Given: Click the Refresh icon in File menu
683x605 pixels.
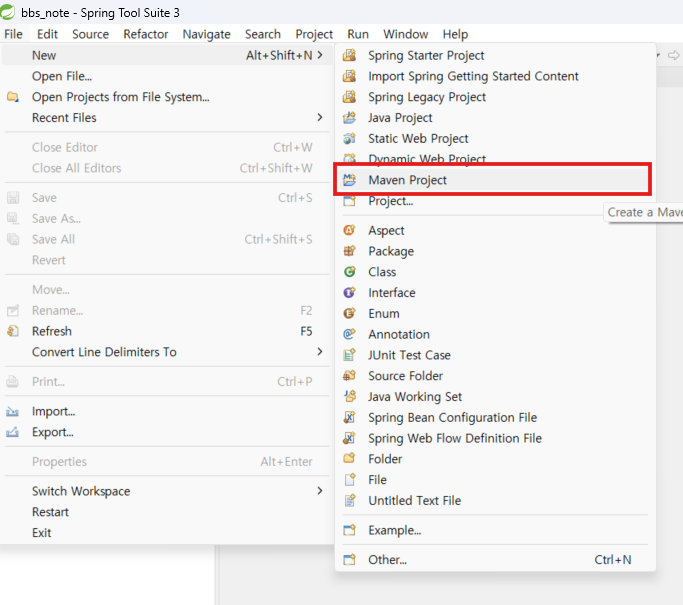Looking at the screenshot, I should click(x=13, y=331).
